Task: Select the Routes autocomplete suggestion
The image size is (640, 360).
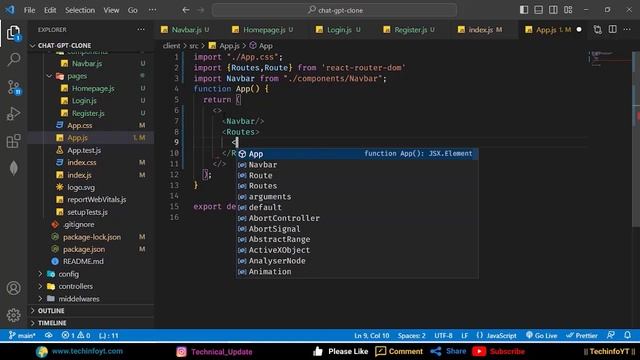Action: click(357, 186)
